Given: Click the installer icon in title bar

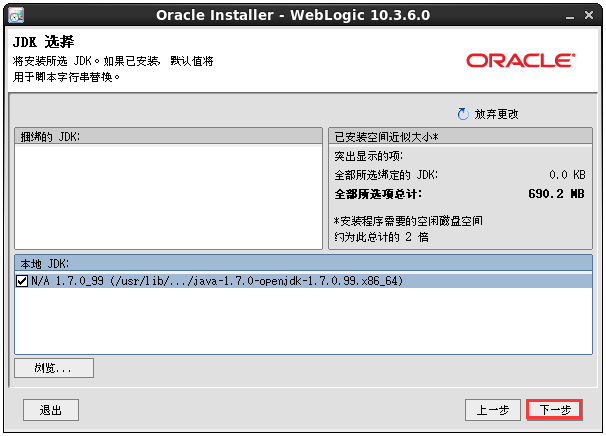Looking at the screenshot, I should [x=16, y=15].
